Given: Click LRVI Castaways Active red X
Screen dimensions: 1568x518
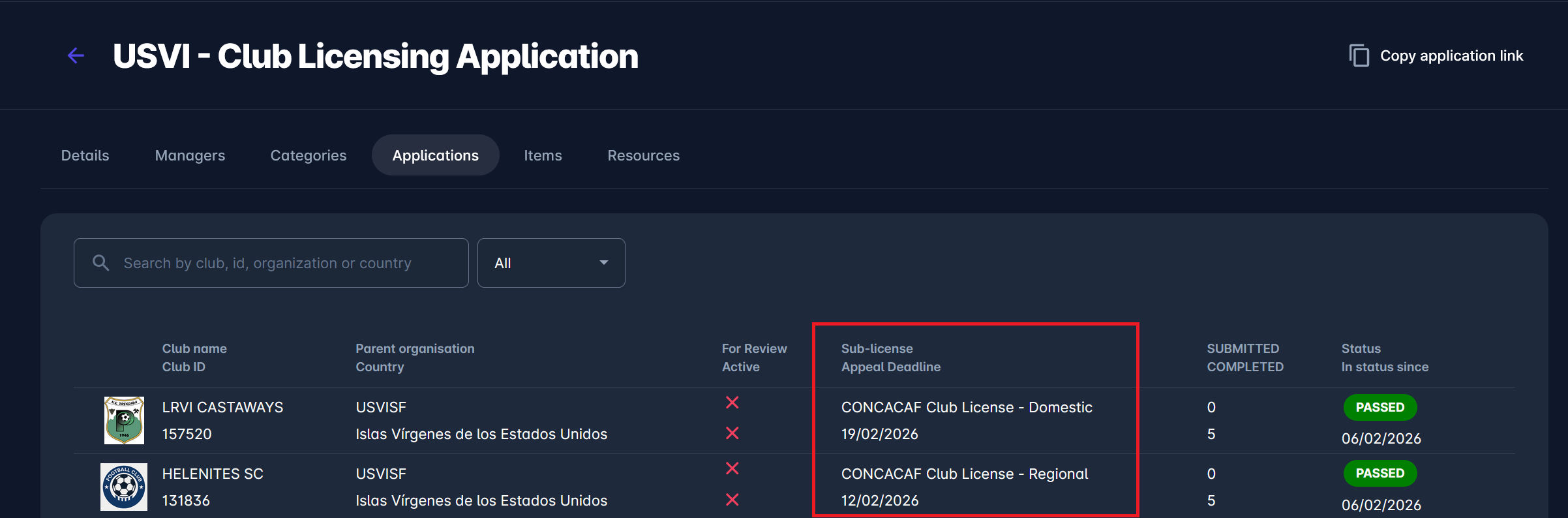Looking at the screenshot, I should (x=732, y=433).
